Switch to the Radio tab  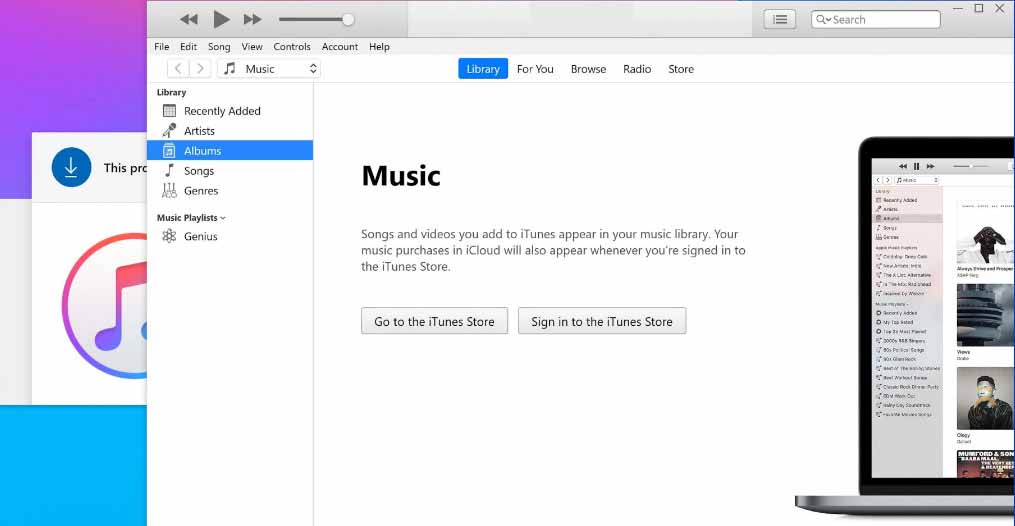pyautogui.click(x=637, y=69)
